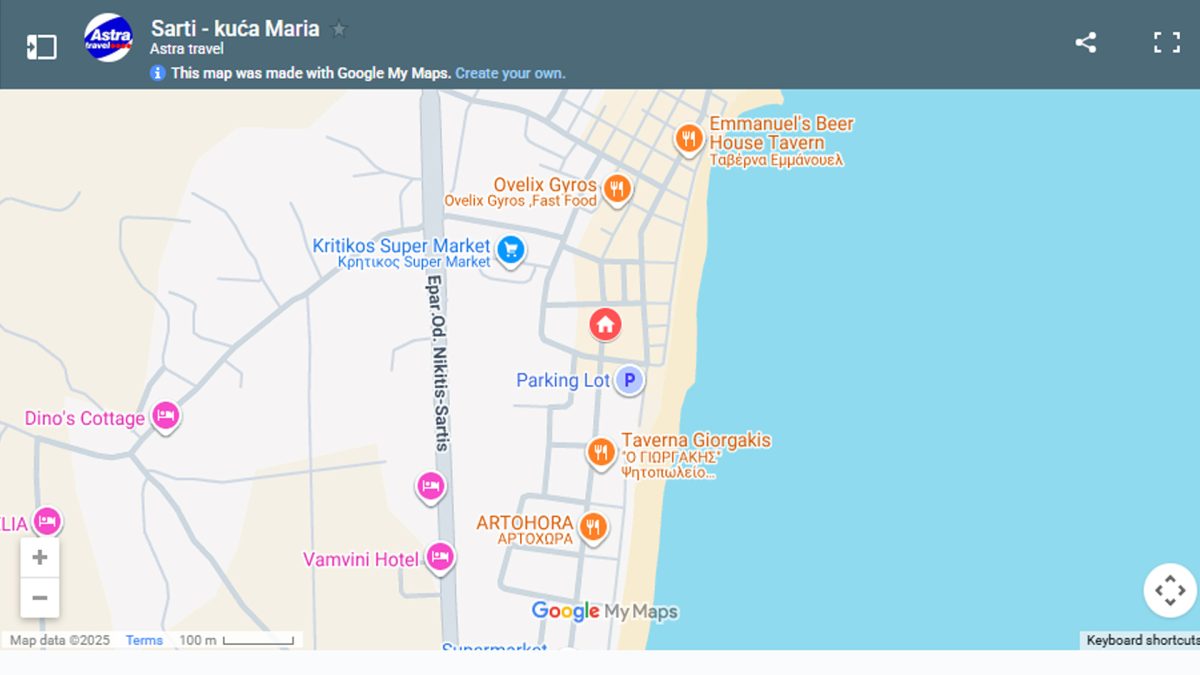This screenshot has height=675, width=1200.
Task: Click the Astra travel logo
Action: coord(108,38)
